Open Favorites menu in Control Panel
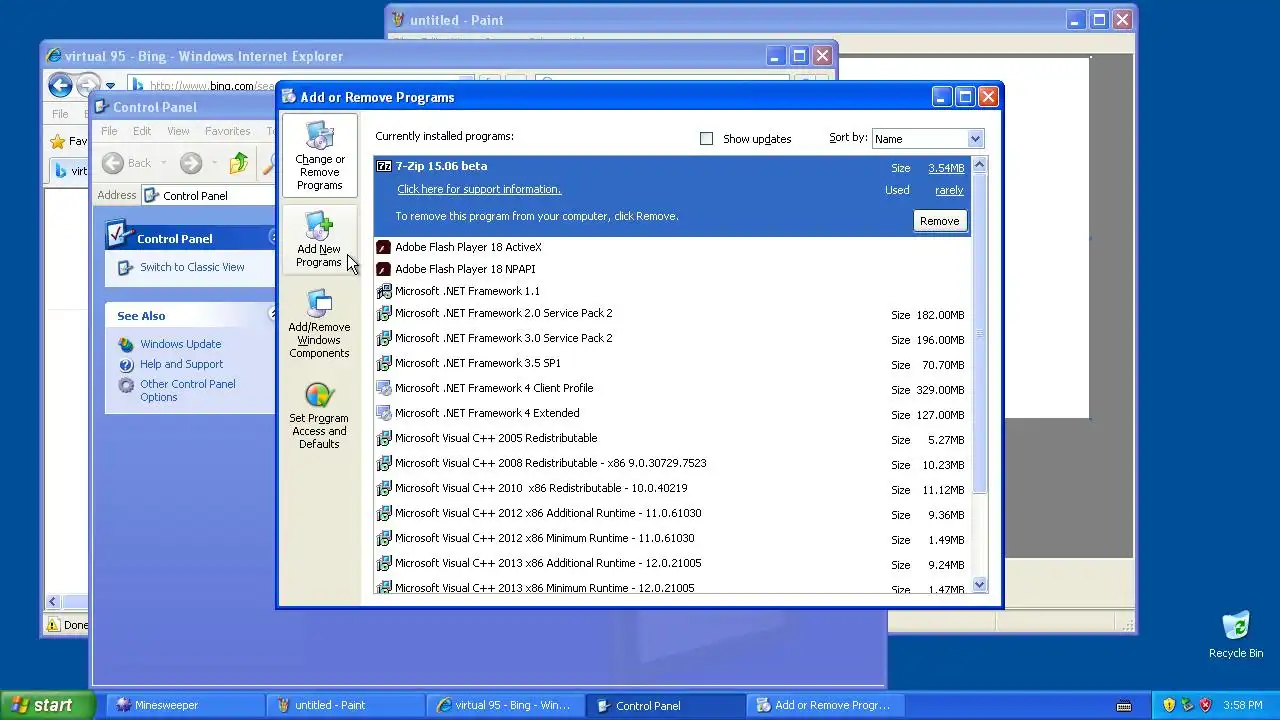Screen dimensions: 1280x720 click(228, 131)
